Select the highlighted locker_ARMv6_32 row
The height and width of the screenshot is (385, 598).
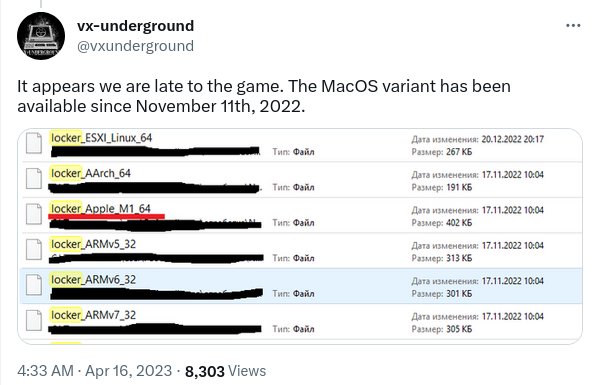pos(301,286)
